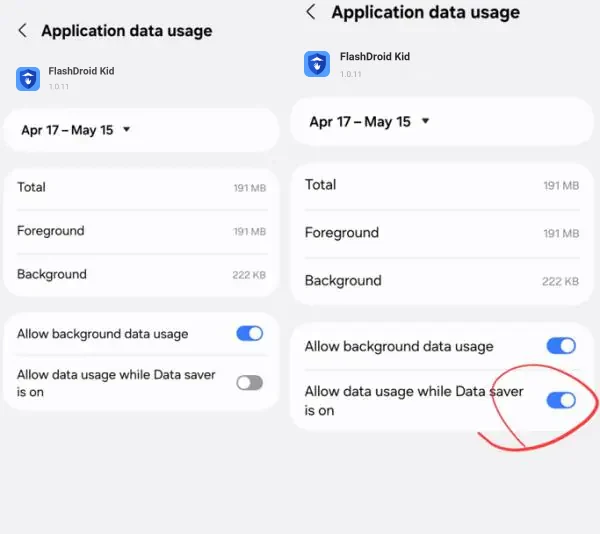Viewport: 600px width, 534px height.
Task: Select Total row in left screenshot
Action: tap(142, 187)
